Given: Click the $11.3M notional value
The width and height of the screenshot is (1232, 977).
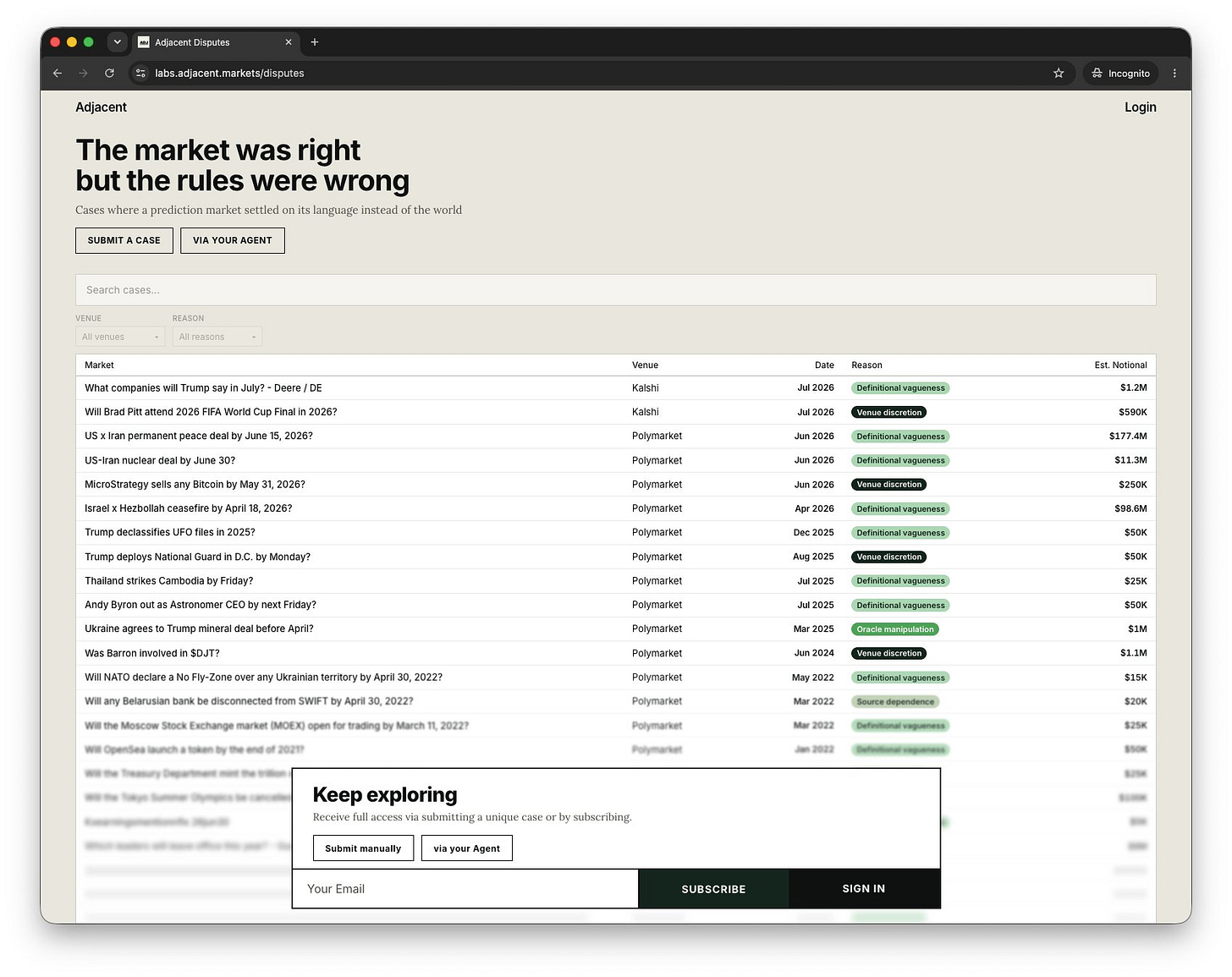Looking at the screenshot, I should (1130, 460).
